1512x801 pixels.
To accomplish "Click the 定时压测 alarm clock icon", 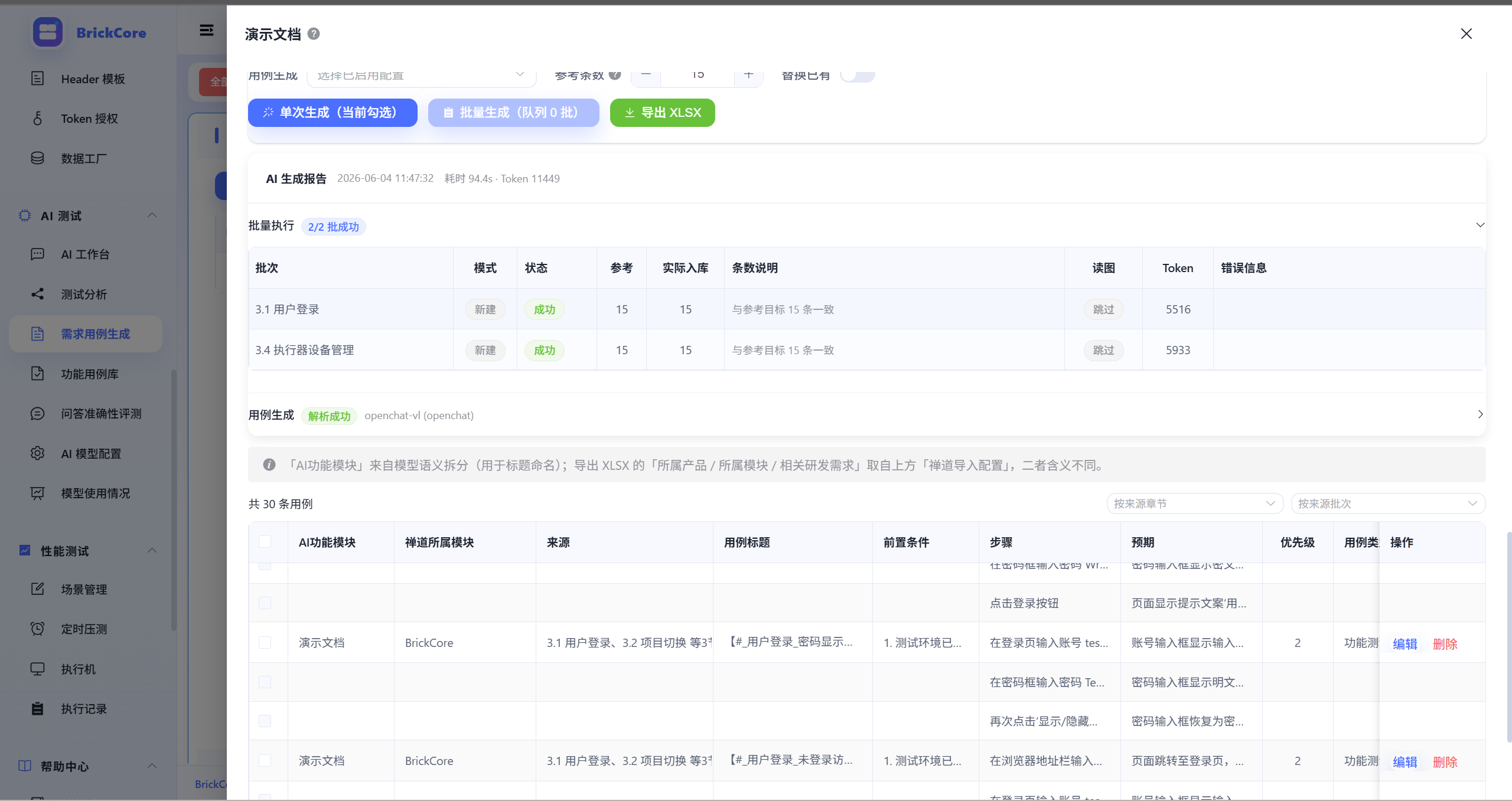I will (37, 629).
